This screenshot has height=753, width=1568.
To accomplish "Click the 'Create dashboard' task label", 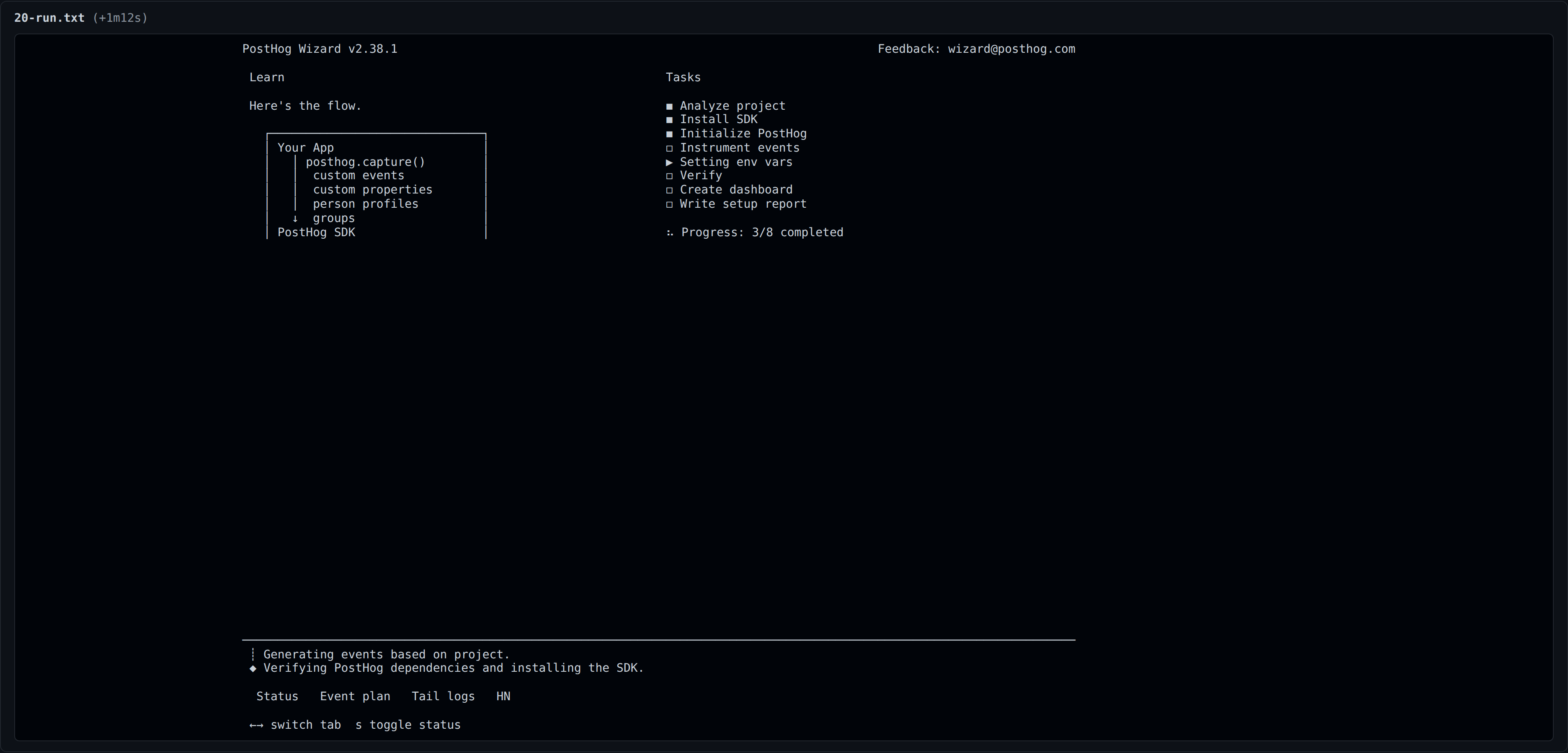I will pos(736,190).
